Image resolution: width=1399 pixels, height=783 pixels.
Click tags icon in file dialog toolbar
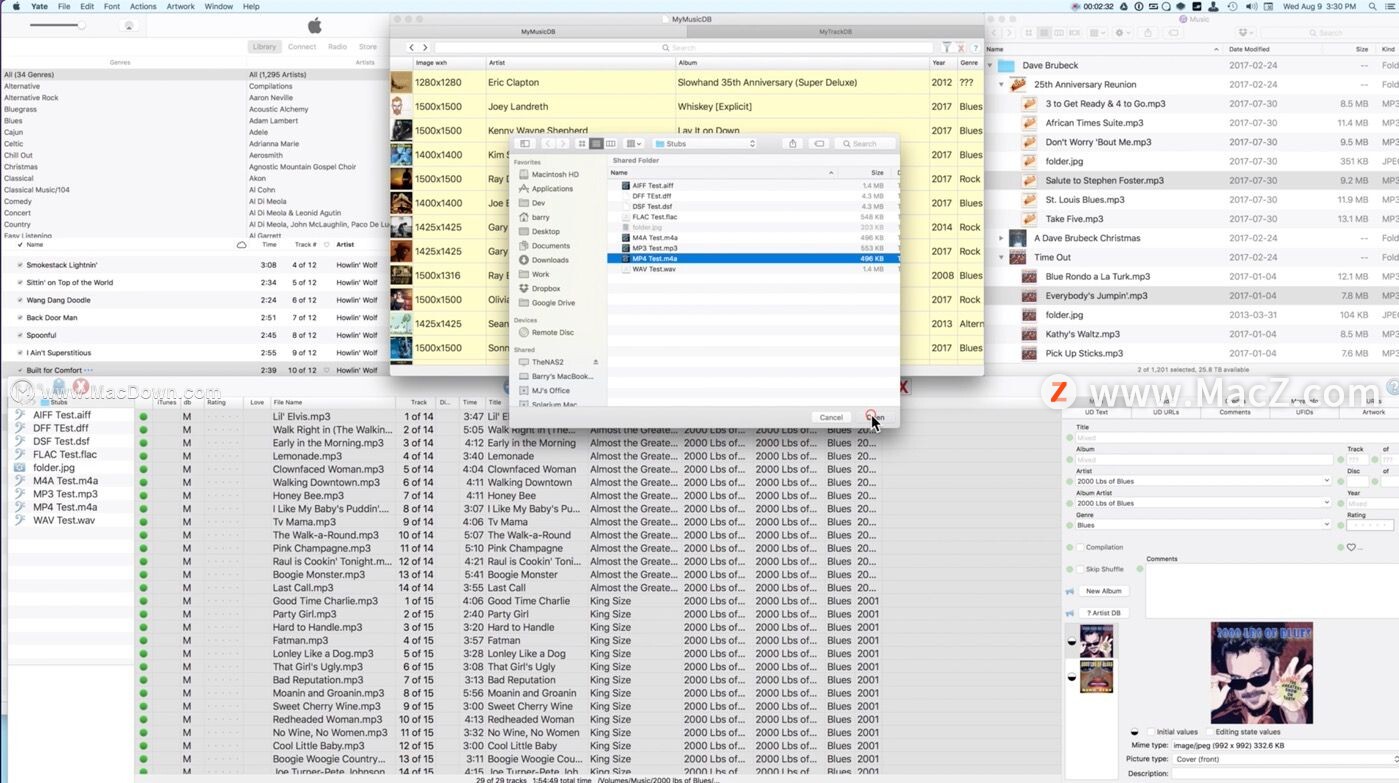[819, 144]
